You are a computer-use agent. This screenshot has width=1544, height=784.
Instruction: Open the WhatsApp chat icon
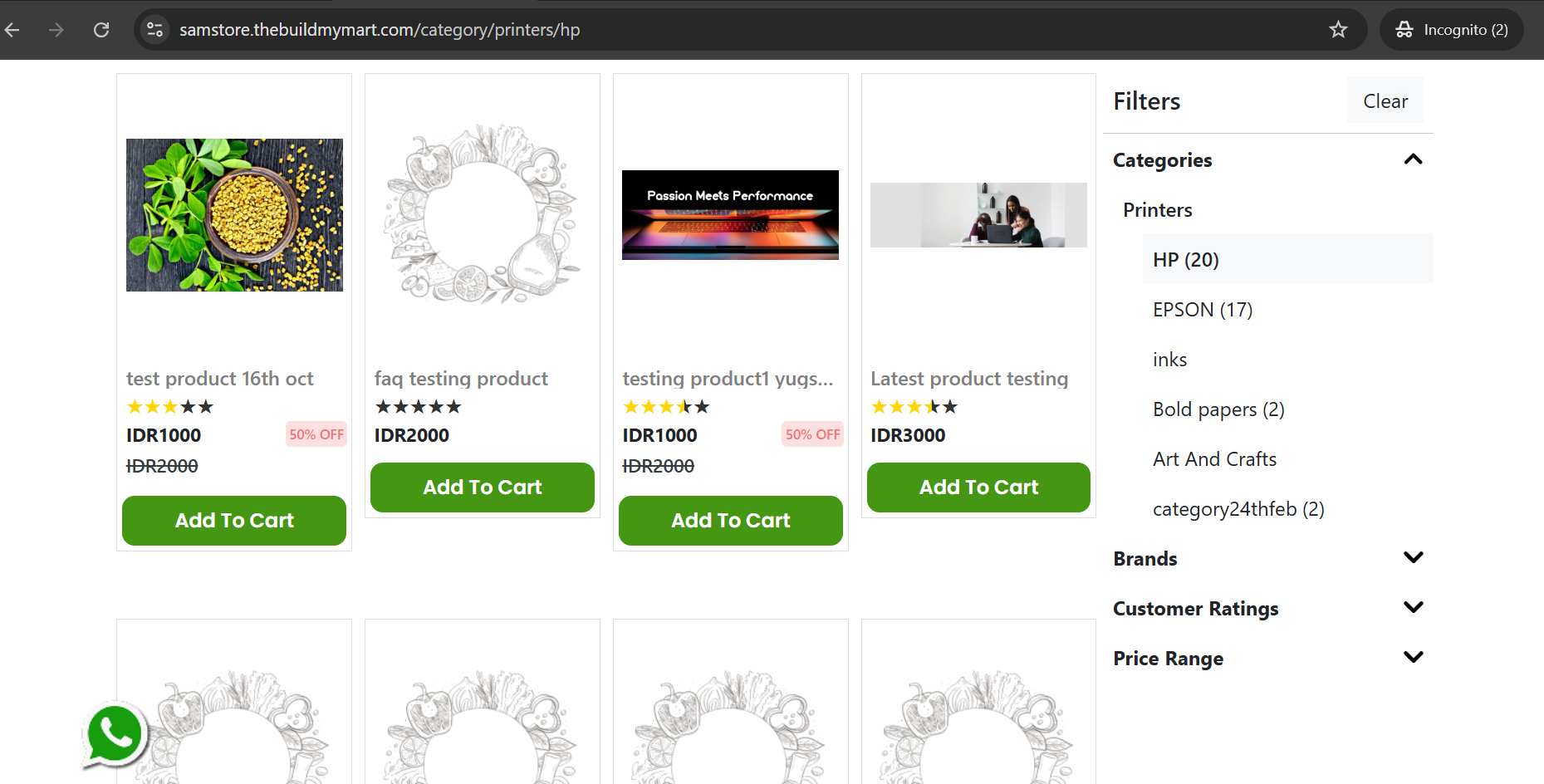click(x=115, y=736)
